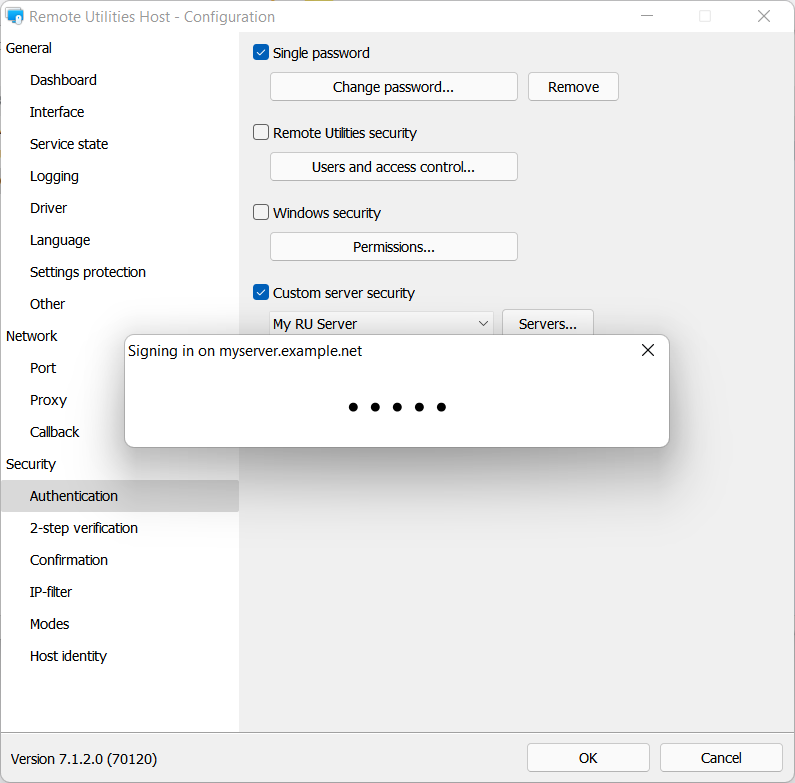This screenshot has width=795, height=783.
Task: Go to Settings protection page
Action: pos(88,272)
